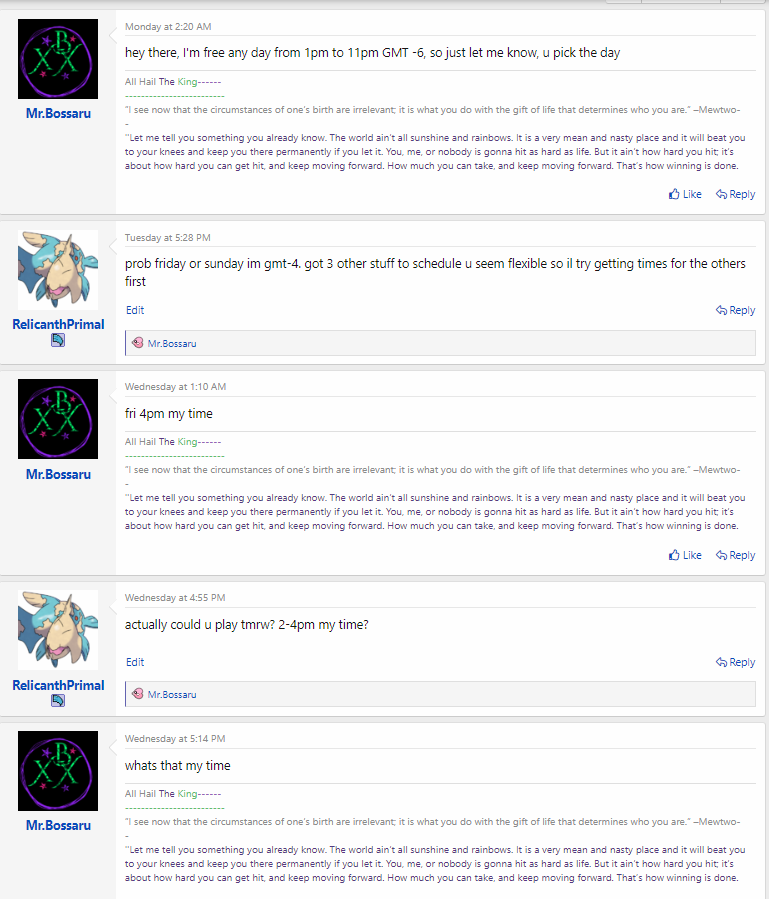Like the 'fri 4pm my time' post
The height and width of the screenshot is (899, 769).
click(x=685, y=555)
